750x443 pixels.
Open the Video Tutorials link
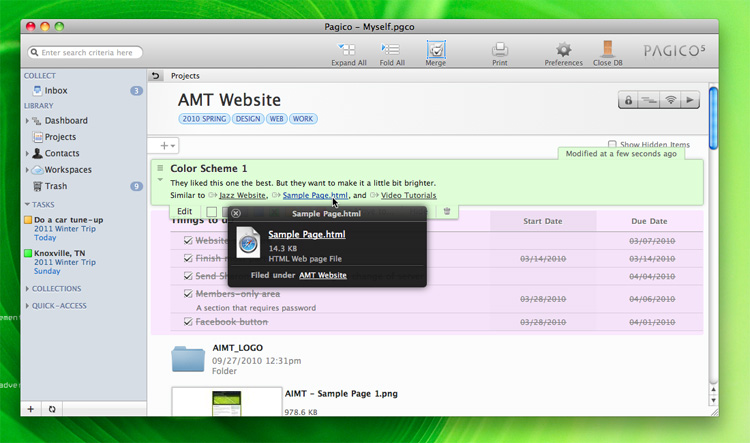tap(408, 195)
